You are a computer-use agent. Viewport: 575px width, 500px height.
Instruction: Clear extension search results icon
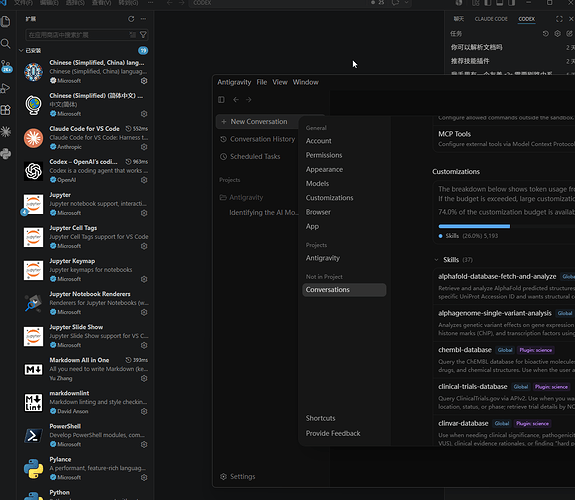[x=132, y=35]
